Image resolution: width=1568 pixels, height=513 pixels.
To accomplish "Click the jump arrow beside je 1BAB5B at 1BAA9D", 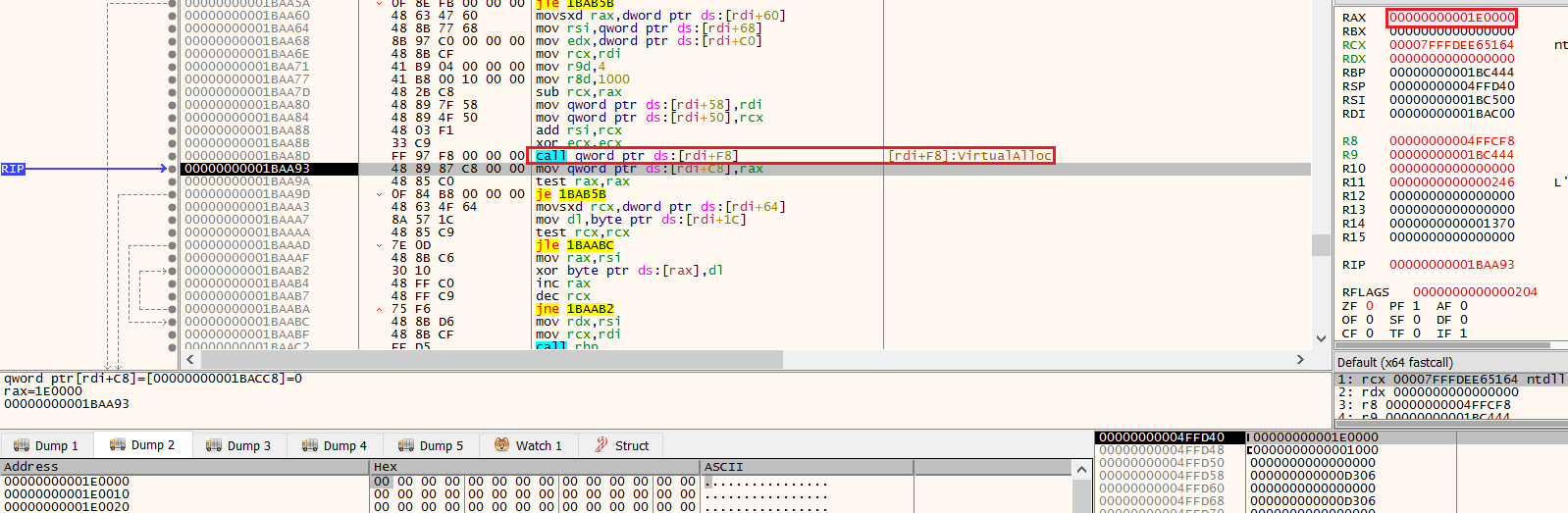I will coord(380,194).
